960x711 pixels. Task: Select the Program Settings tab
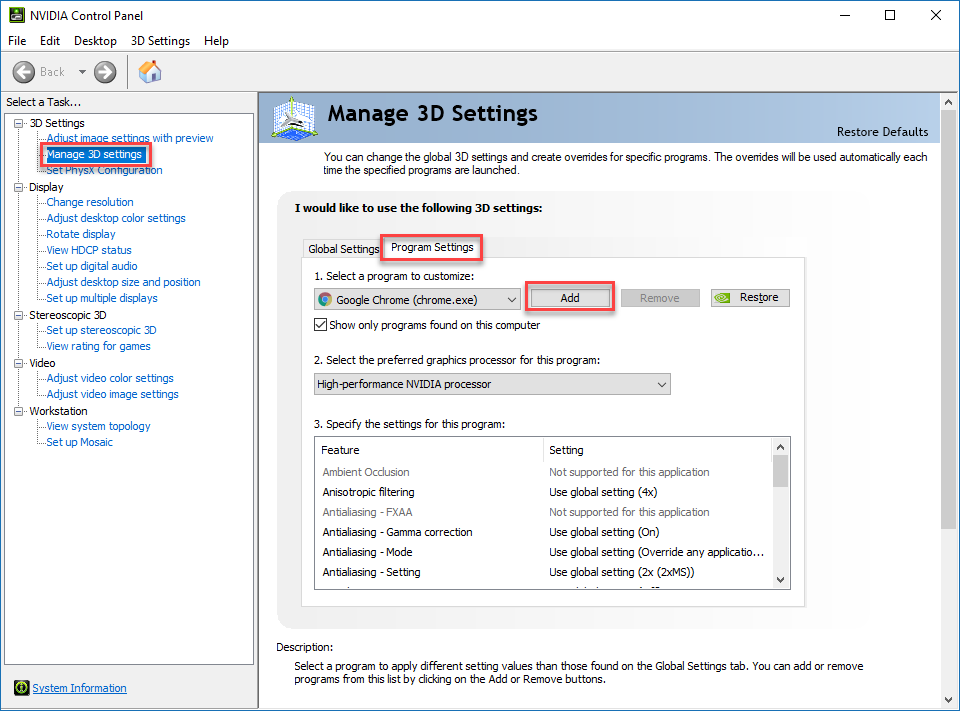(432, 247)
